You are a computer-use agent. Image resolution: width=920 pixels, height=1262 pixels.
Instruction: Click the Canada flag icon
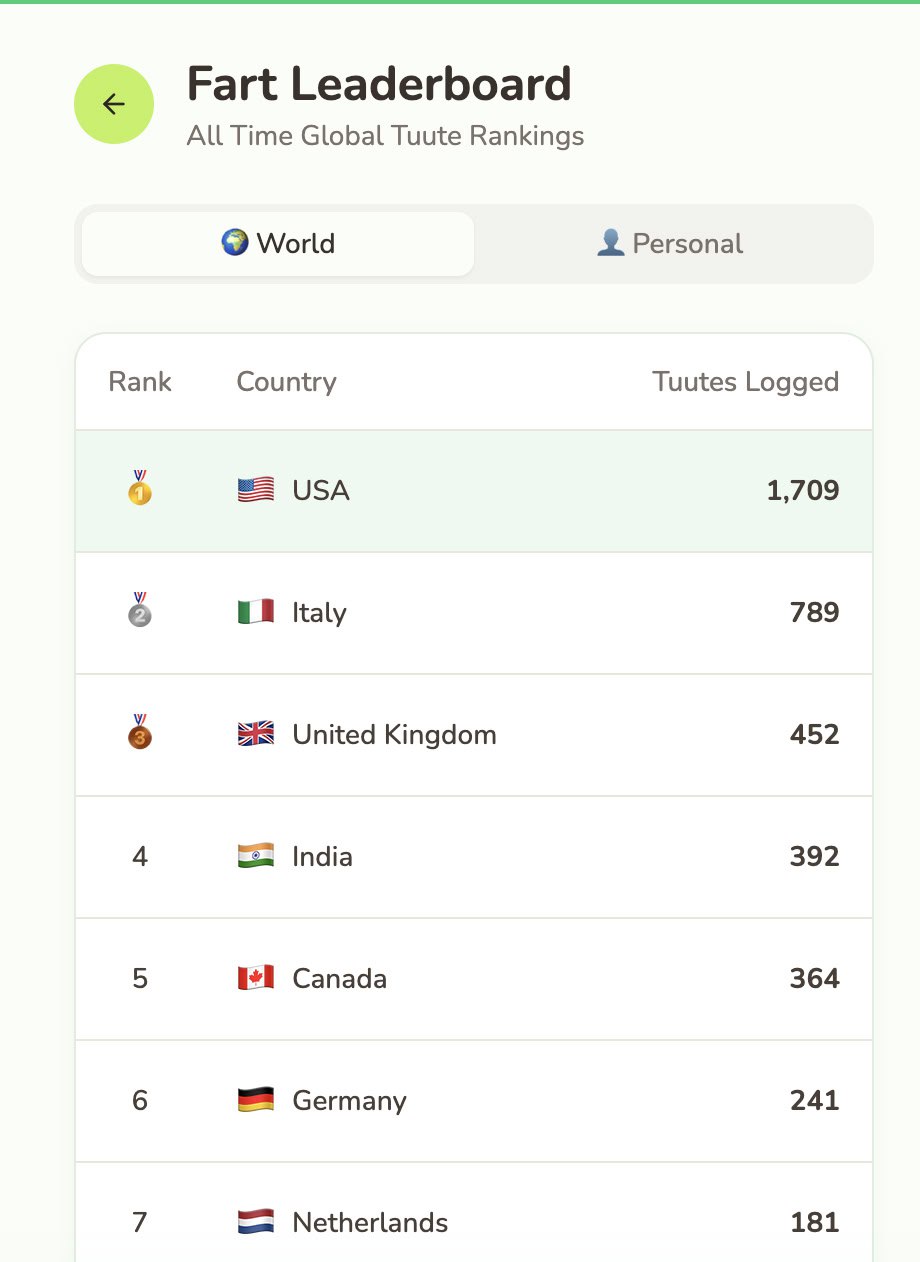click(255, 978)
